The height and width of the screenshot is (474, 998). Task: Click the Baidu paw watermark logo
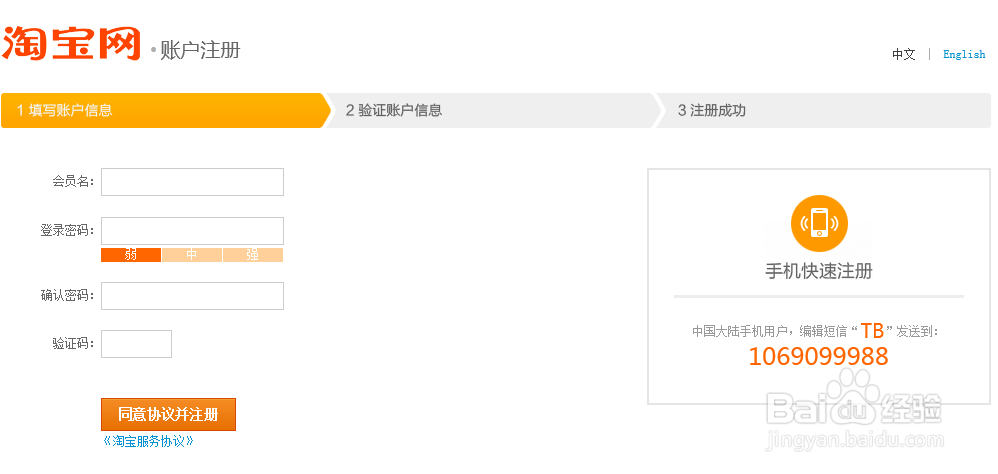coord(850,400)
